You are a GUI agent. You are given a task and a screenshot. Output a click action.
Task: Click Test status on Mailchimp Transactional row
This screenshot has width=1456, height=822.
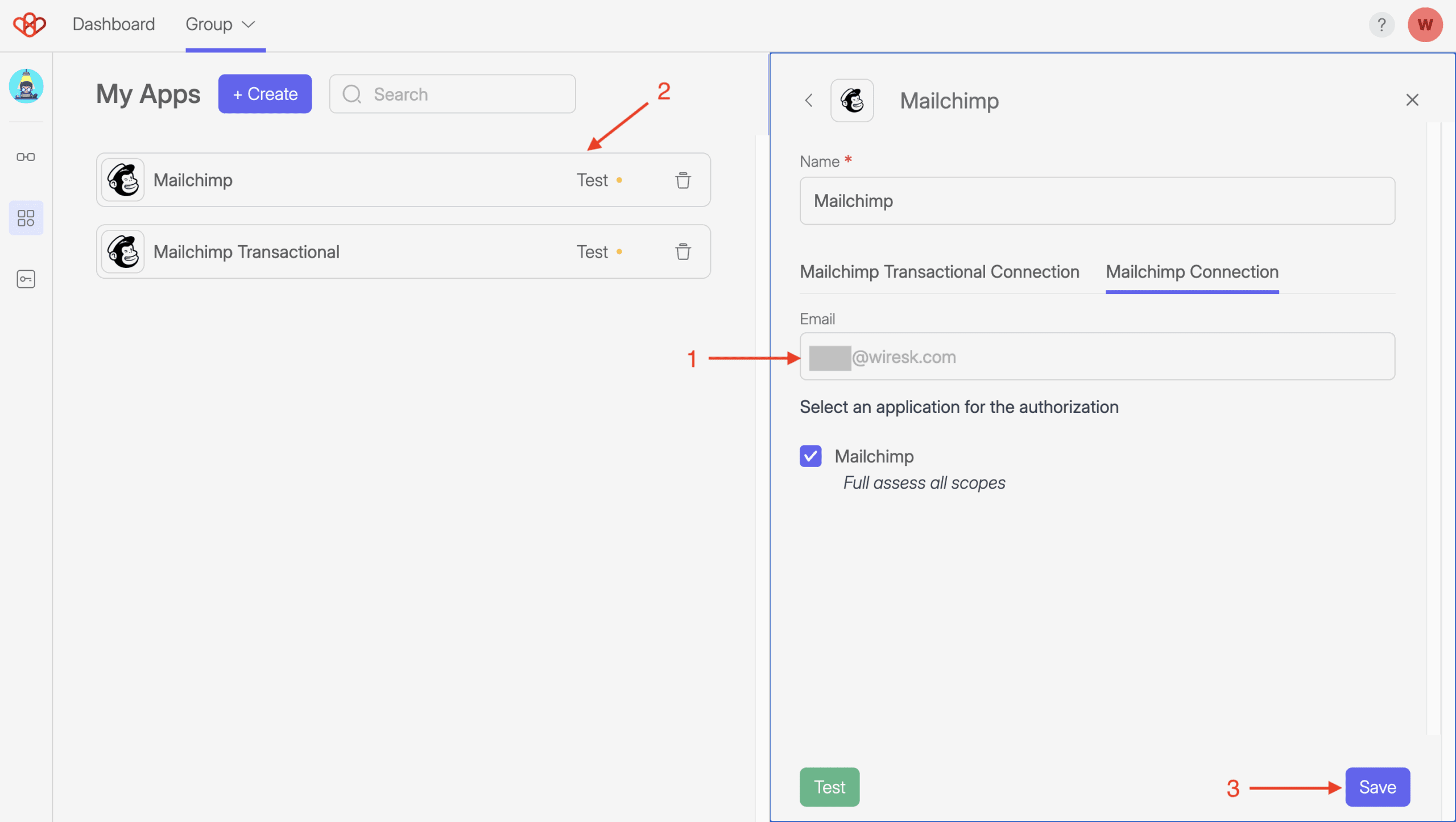point(599,252)
